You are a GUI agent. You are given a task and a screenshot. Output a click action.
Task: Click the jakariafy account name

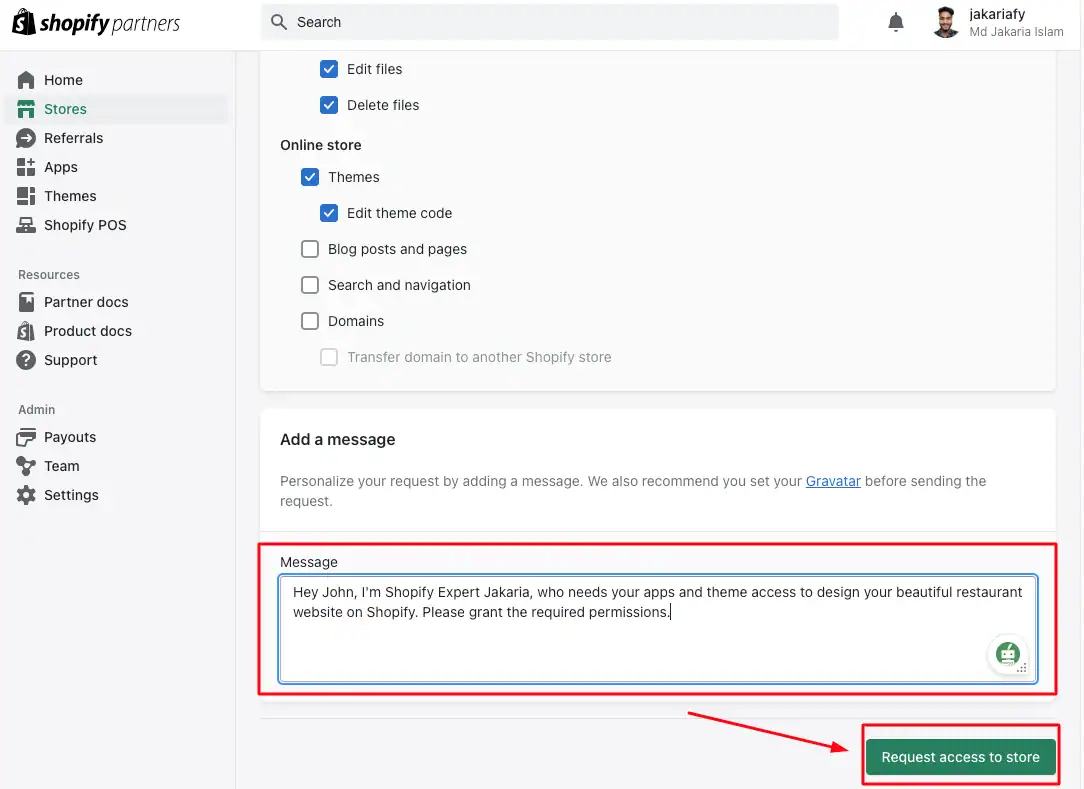click(x=997, y=14)
